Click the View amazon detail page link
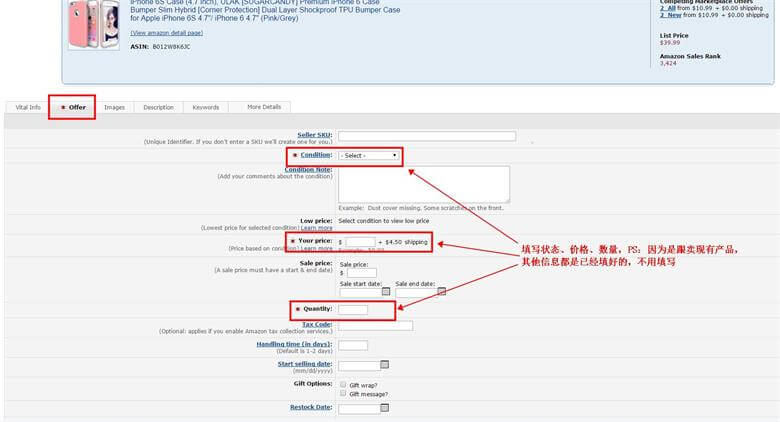The width and height of the screenshot is (780, 422). tap(166, 33)
